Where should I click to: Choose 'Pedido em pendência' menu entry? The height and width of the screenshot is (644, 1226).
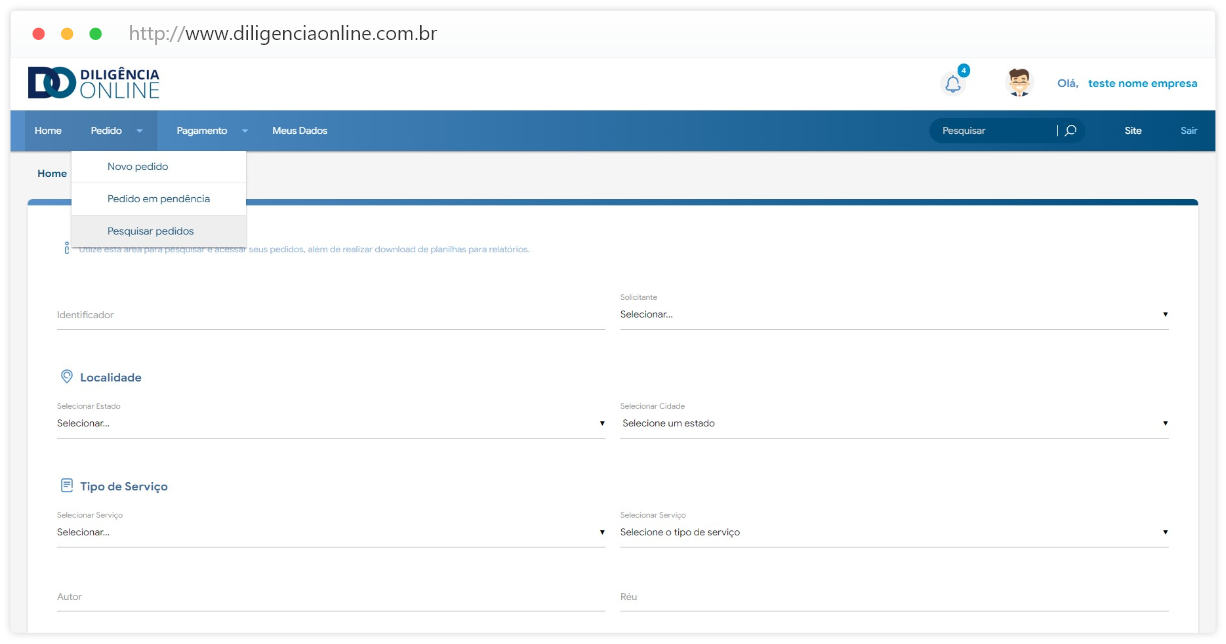coord(158,199)
